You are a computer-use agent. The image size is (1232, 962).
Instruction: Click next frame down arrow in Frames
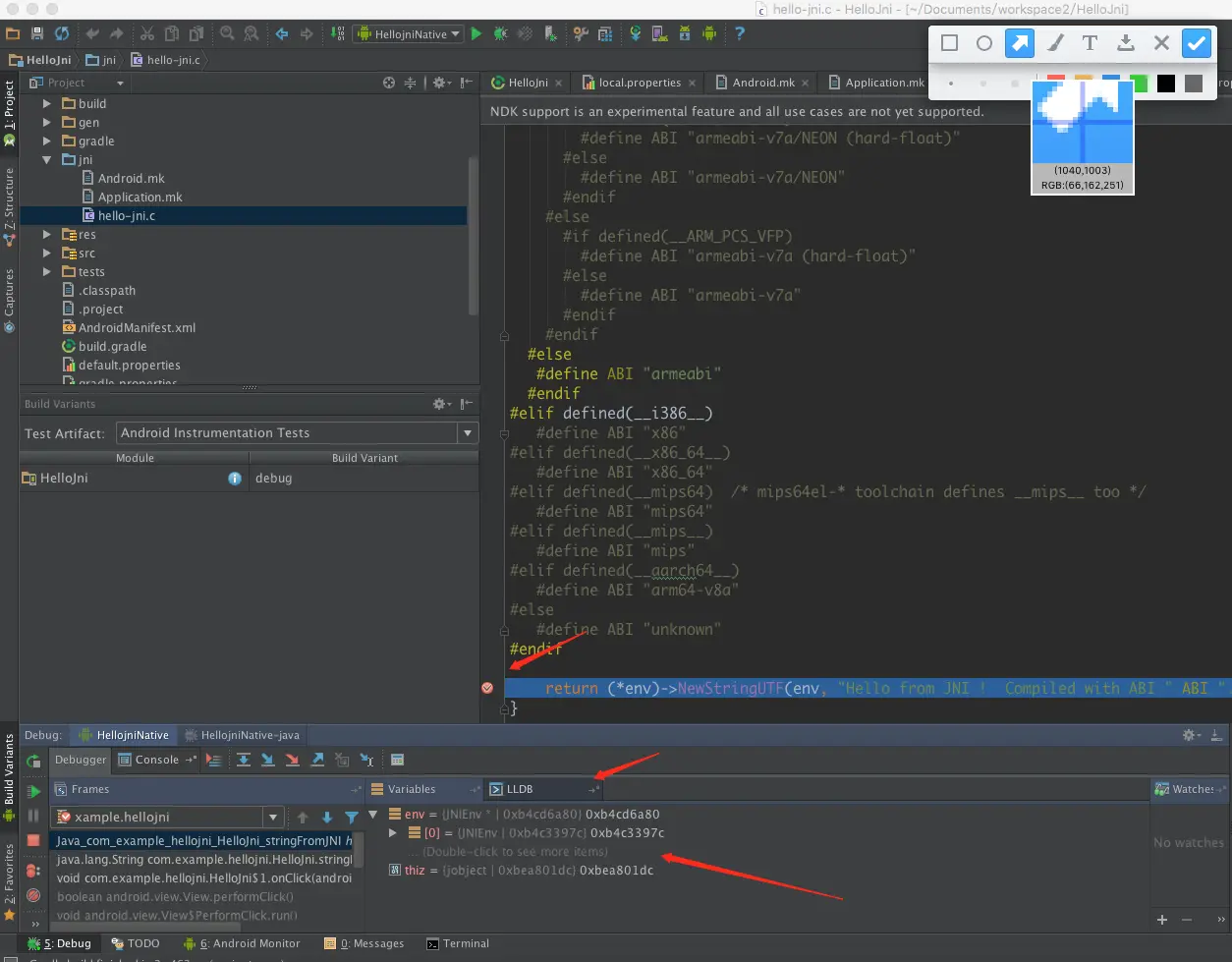click(327, 818)
